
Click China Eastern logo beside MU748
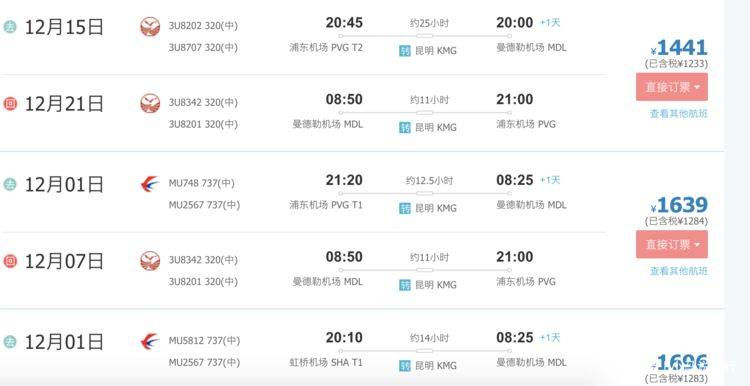[x=150, y=184]
